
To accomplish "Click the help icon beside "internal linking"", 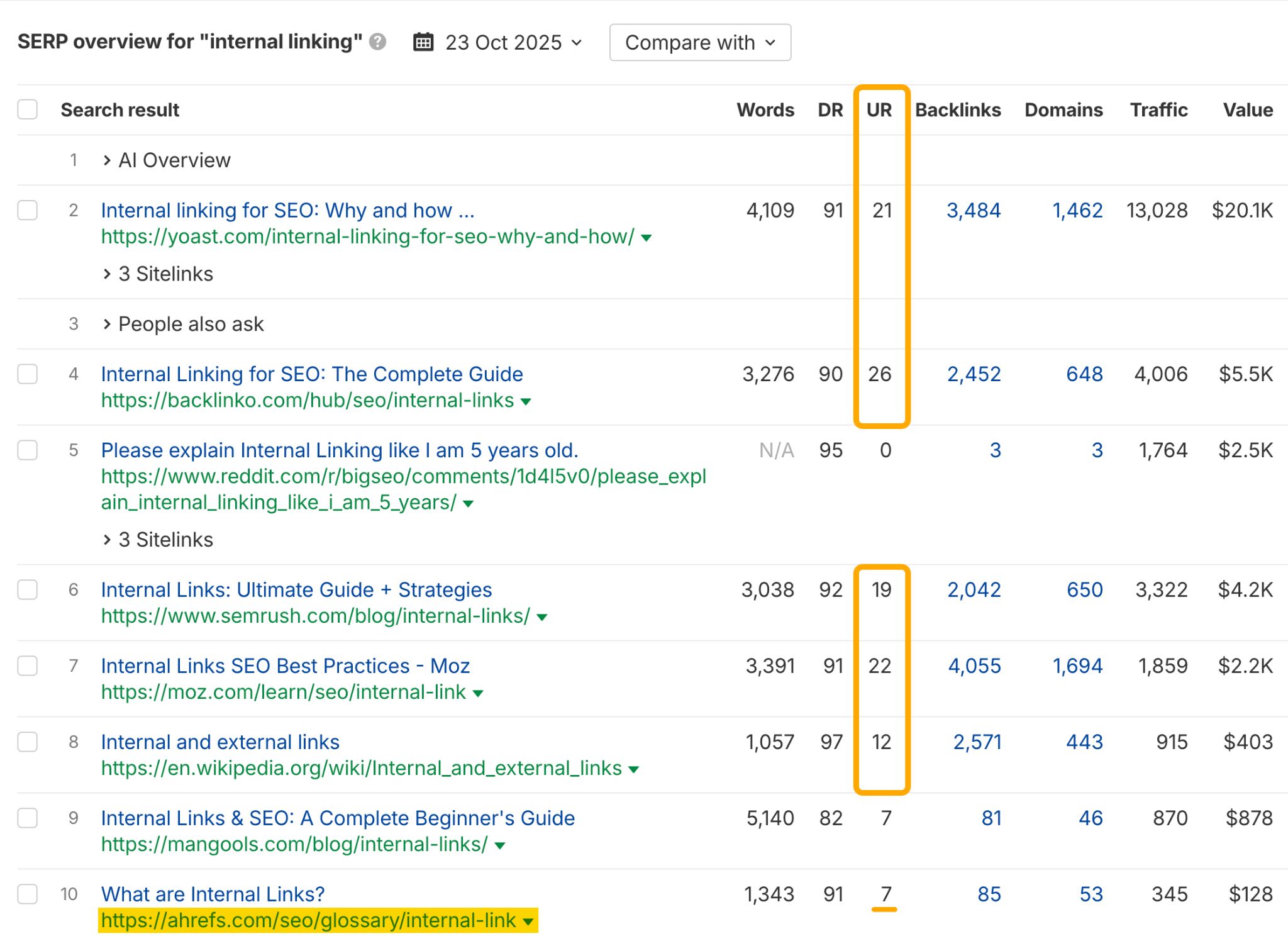I will coord(377,43).
